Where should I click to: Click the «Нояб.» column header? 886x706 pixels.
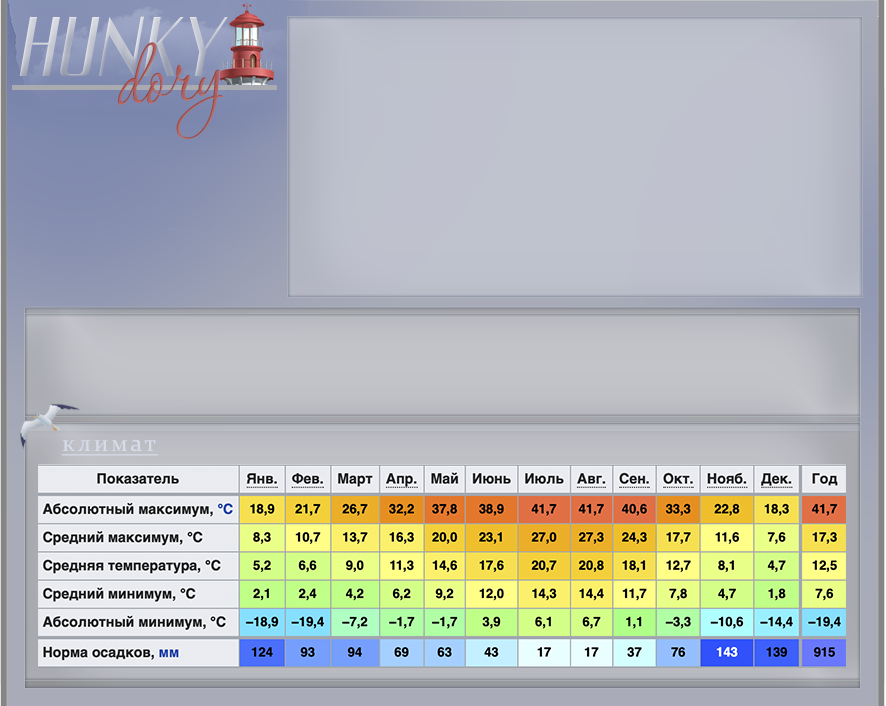pyautogui.click(x=727, y=479)
